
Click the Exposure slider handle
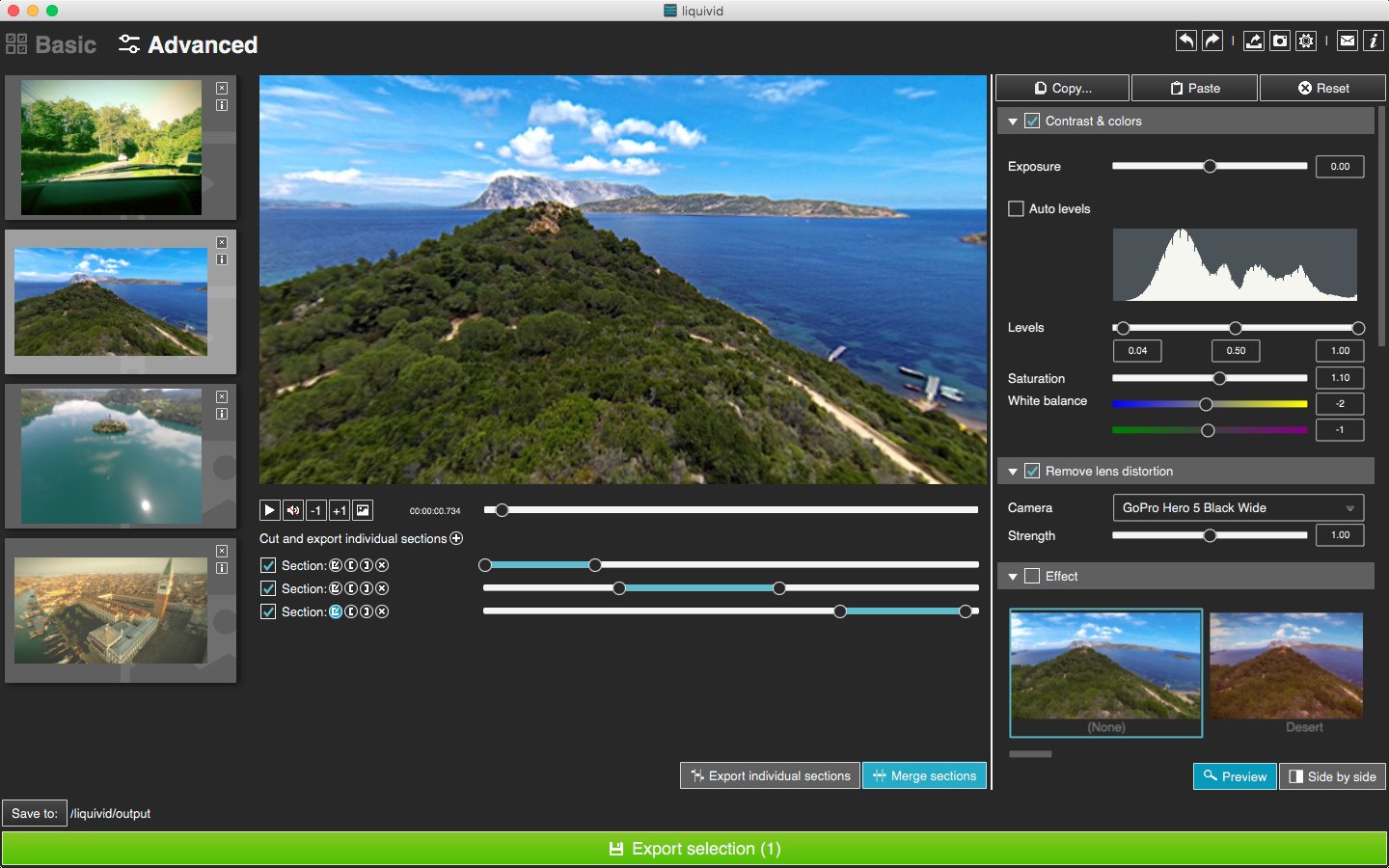tap(1210, 166)
